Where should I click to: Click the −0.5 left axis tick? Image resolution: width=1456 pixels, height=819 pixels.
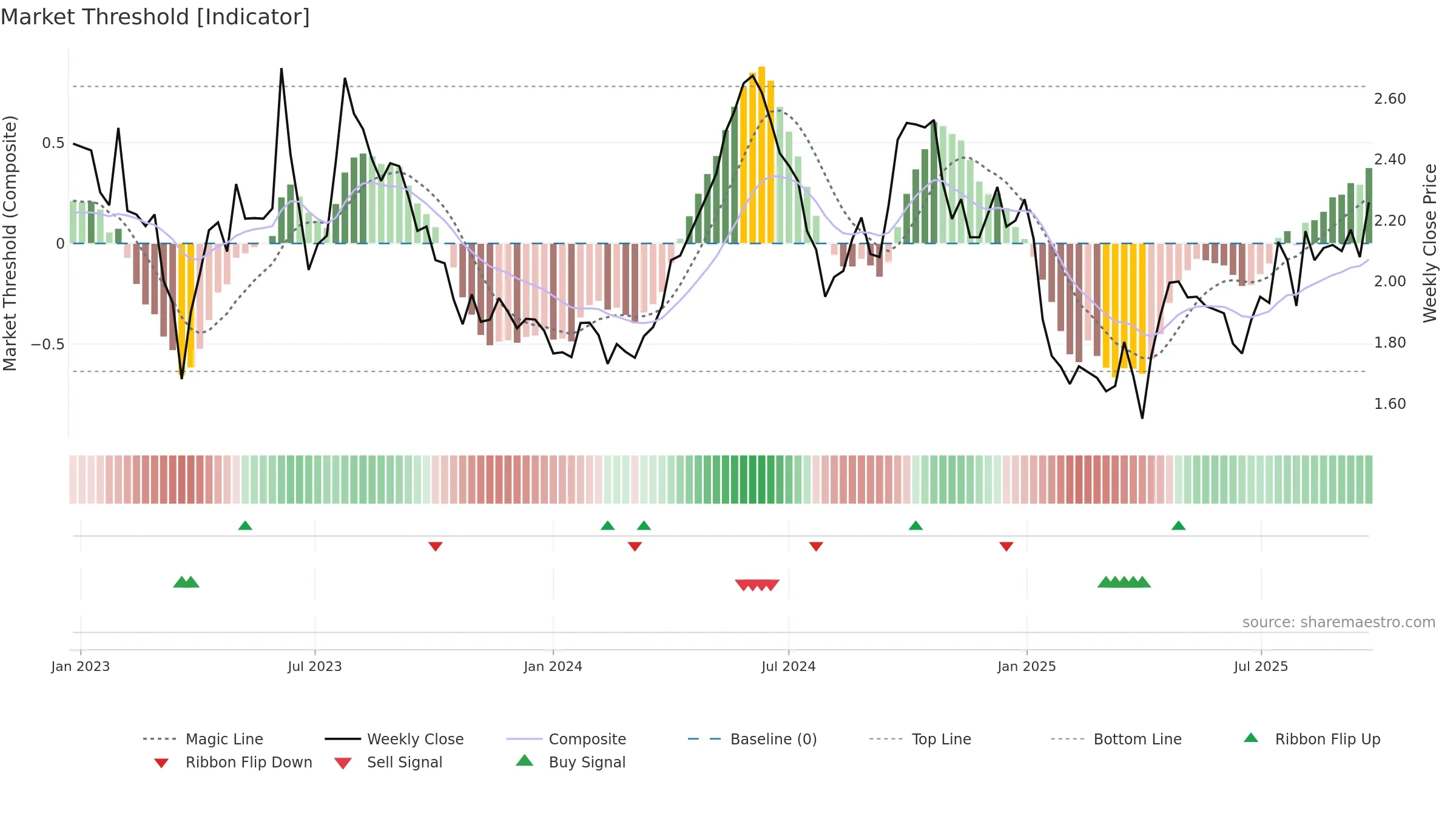coord(48,345)
